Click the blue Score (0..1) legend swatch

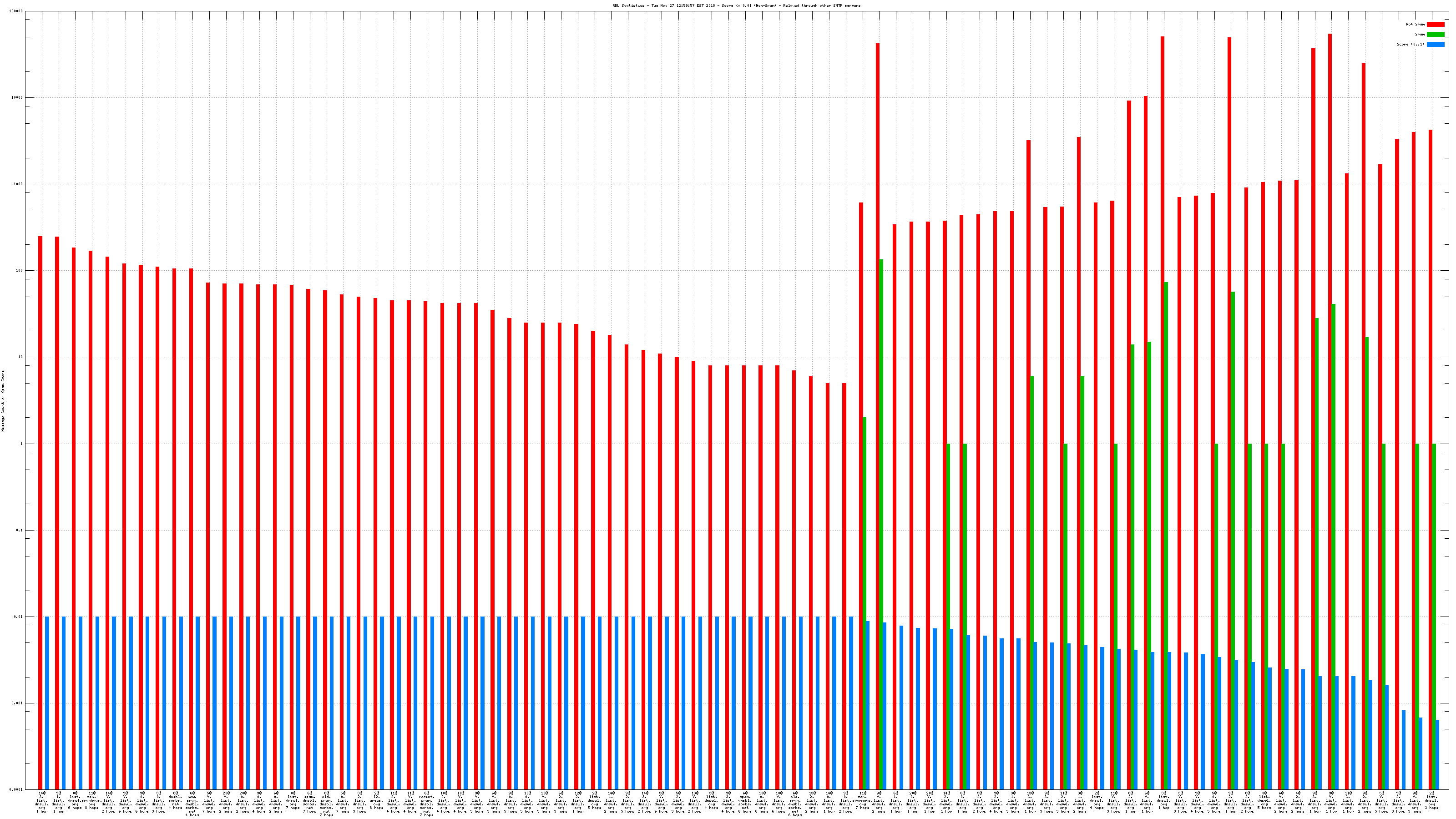[1435, 44]
